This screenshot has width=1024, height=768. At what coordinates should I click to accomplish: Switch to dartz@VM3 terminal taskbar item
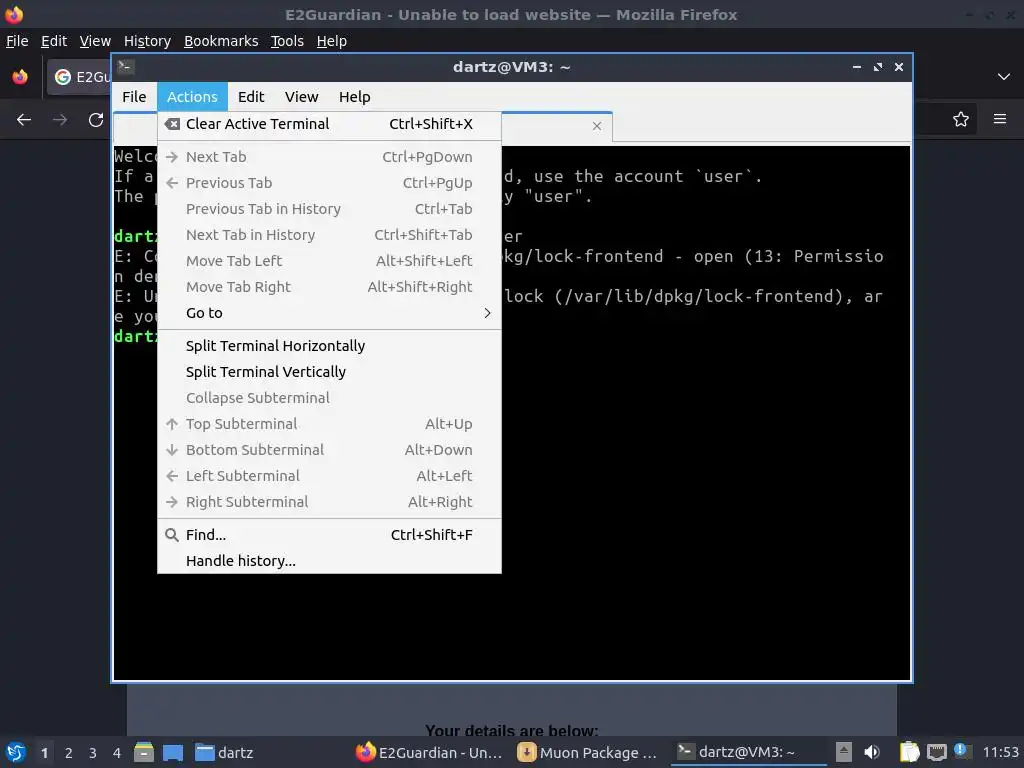point(748,752)
